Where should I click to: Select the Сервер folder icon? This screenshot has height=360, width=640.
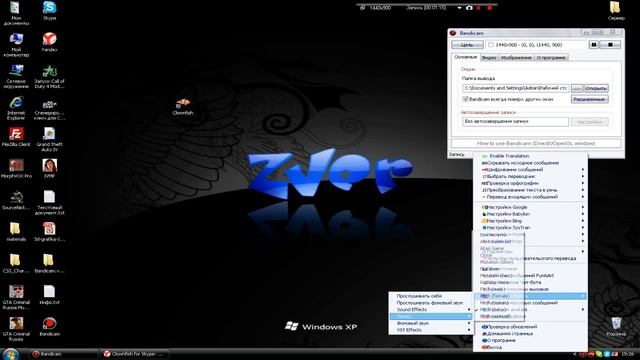click(615, 8)
